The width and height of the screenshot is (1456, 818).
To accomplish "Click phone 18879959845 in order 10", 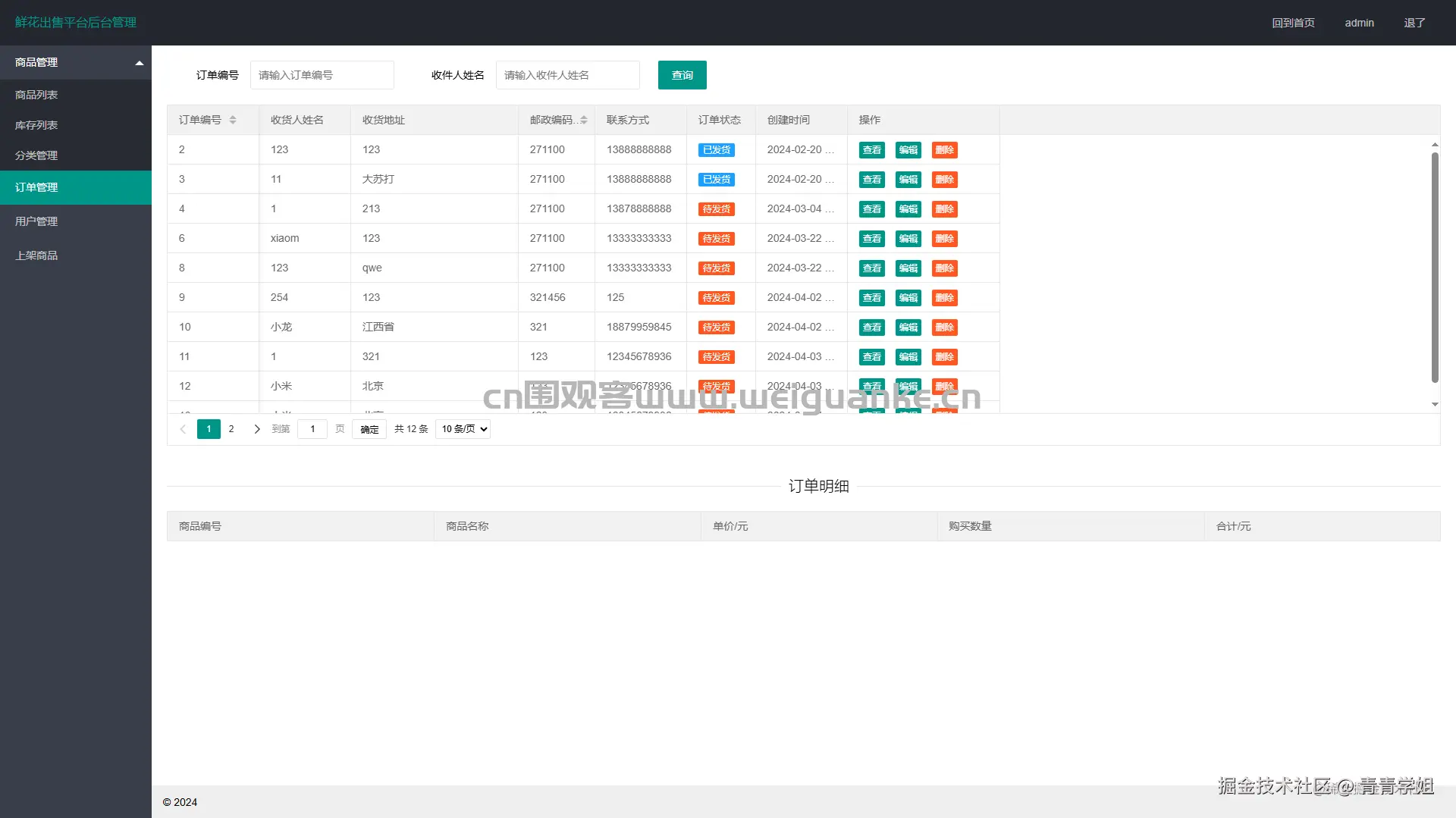I will pos(639,327).
